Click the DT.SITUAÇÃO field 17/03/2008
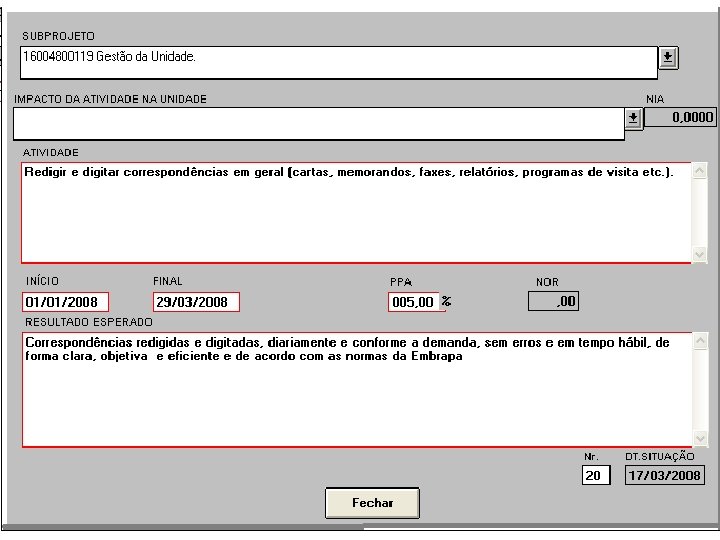This screenshot has width=720, height=540. click(664, 475)
